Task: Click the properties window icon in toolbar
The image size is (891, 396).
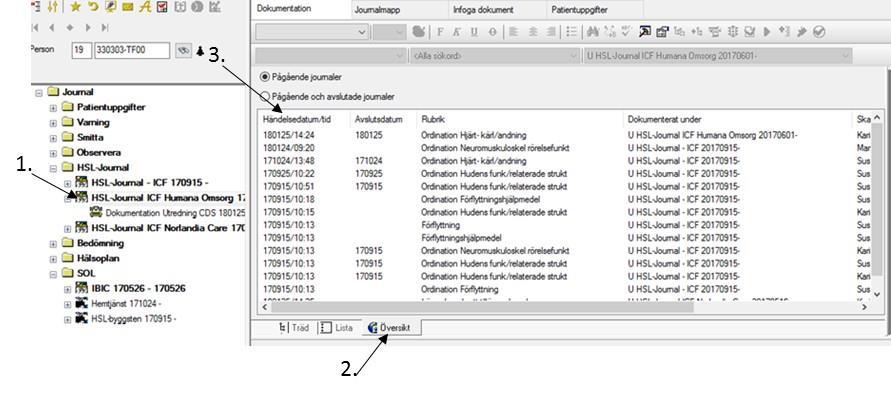Action: [x=663, y=32]
